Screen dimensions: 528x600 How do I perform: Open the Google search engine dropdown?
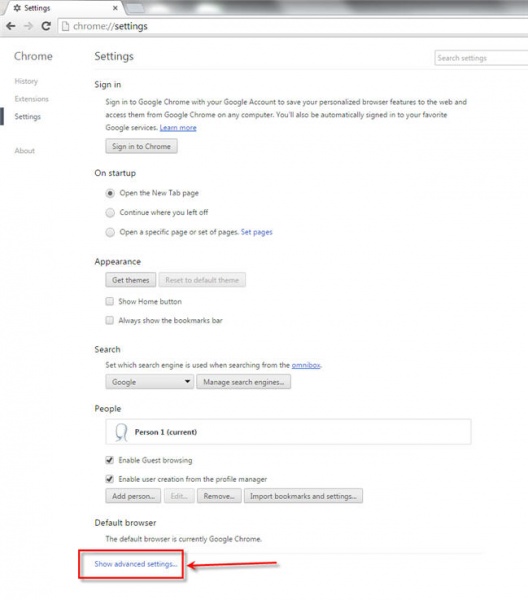[x=150, y=382]
